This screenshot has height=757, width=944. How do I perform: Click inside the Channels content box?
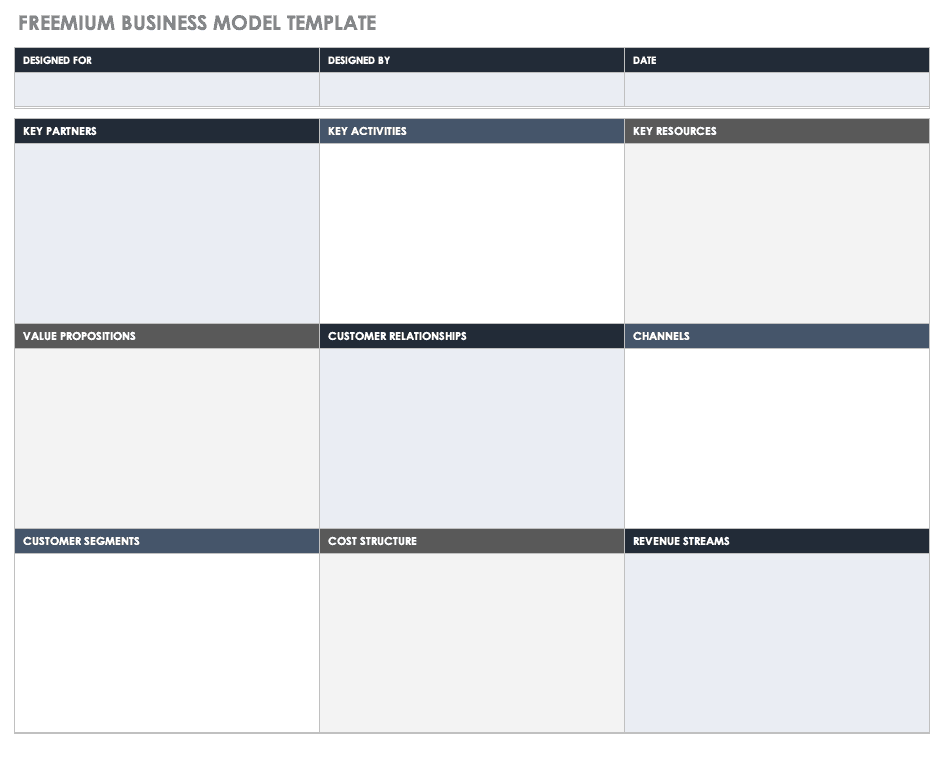[x=777, y=438]
